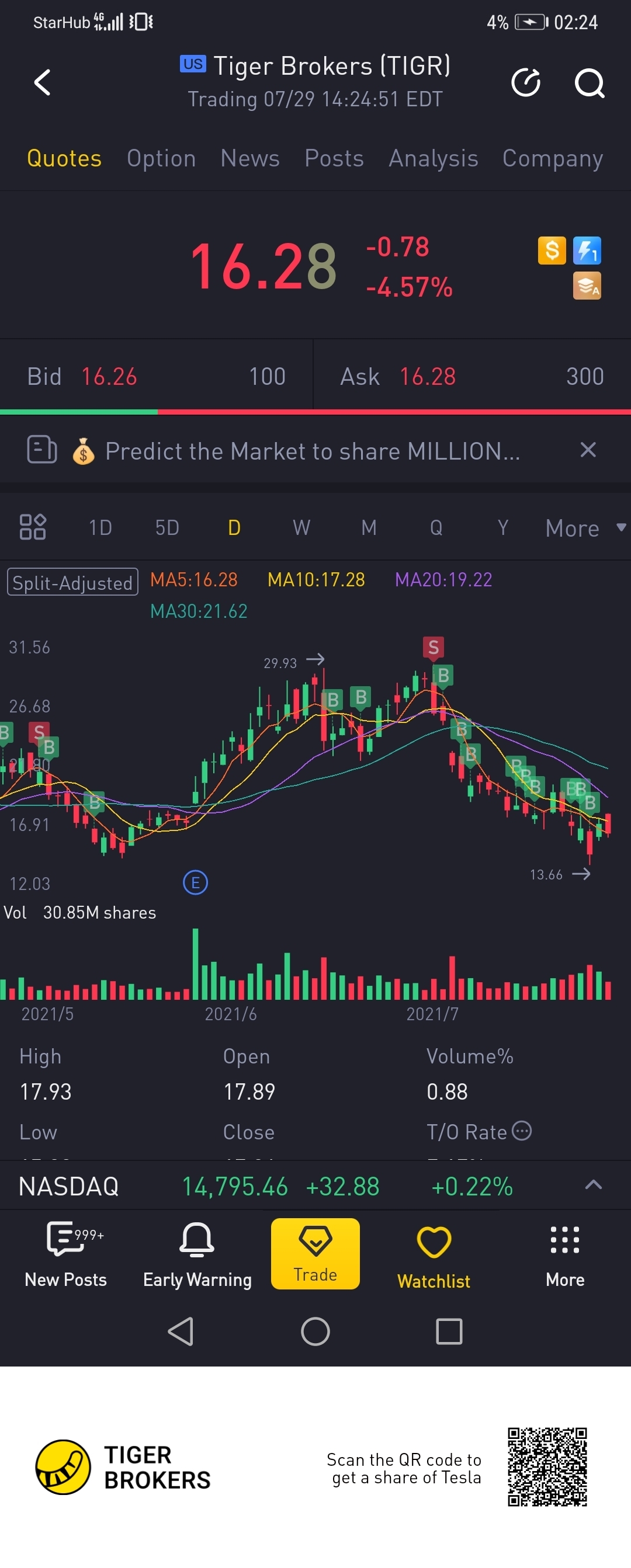This screenshot has height=1568, width=631.
Task: Refresh the TIGR quote data
Action: (x=526, y=82)
